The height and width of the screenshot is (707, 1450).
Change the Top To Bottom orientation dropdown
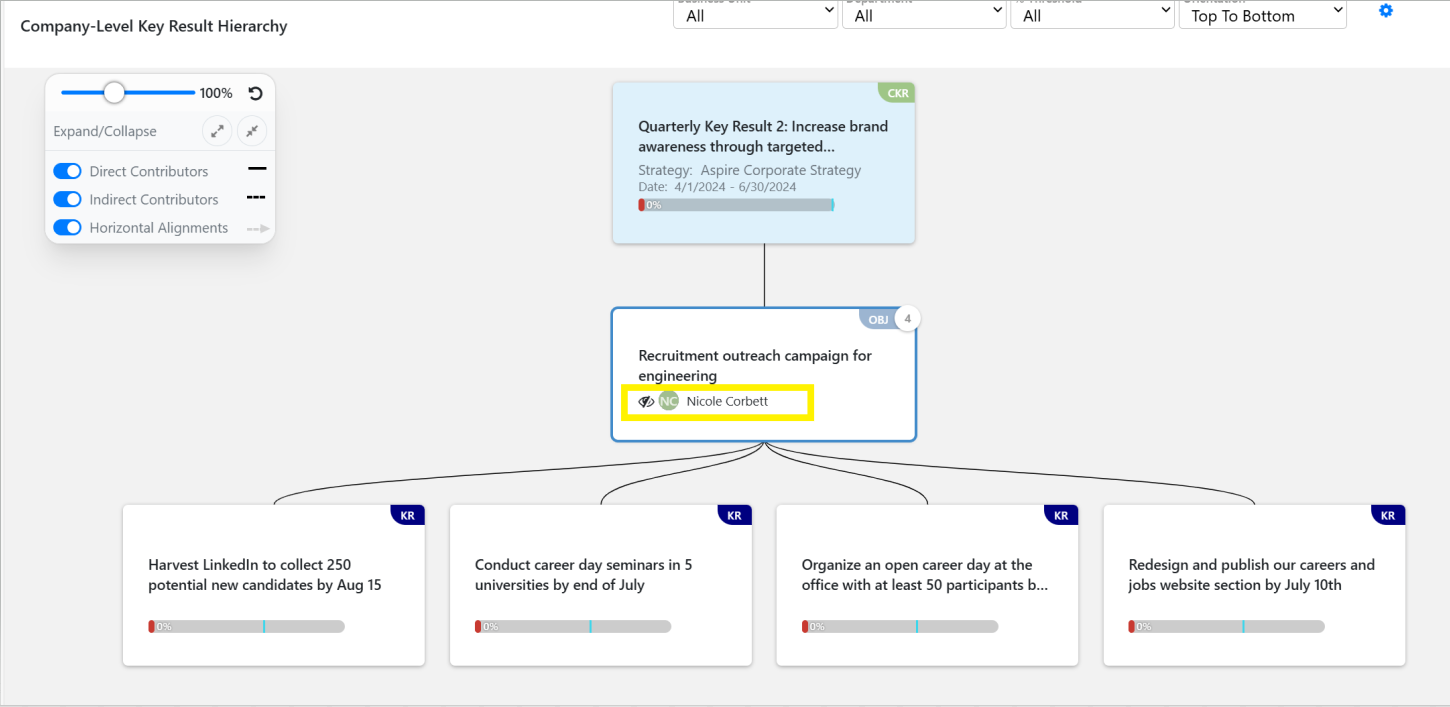click(1263, 14)
